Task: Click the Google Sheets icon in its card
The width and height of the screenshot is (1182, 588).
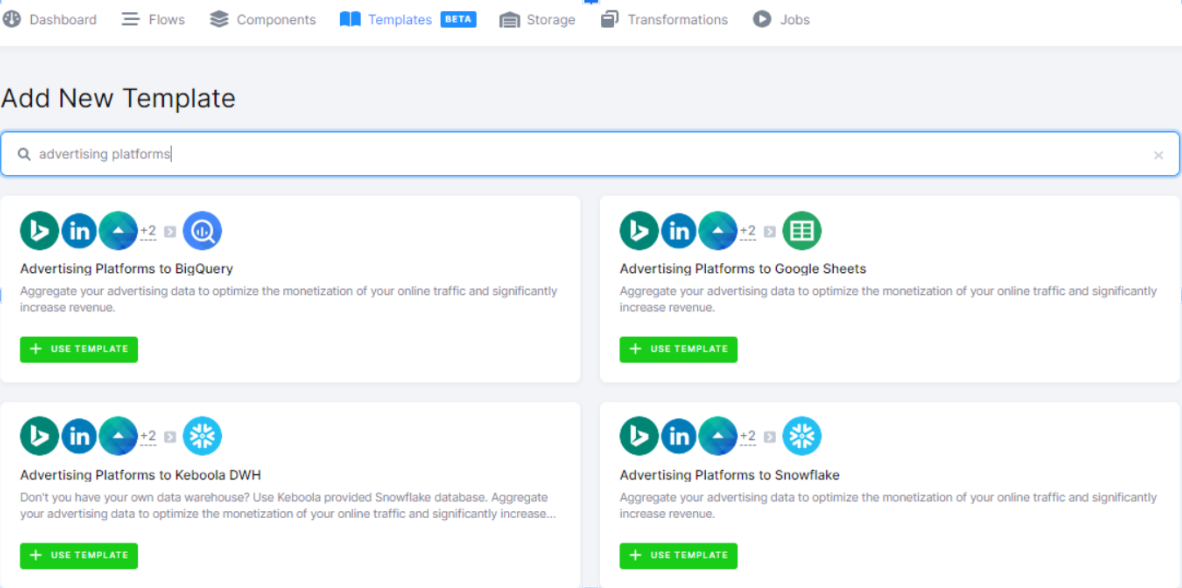Action: click(801, 231)
